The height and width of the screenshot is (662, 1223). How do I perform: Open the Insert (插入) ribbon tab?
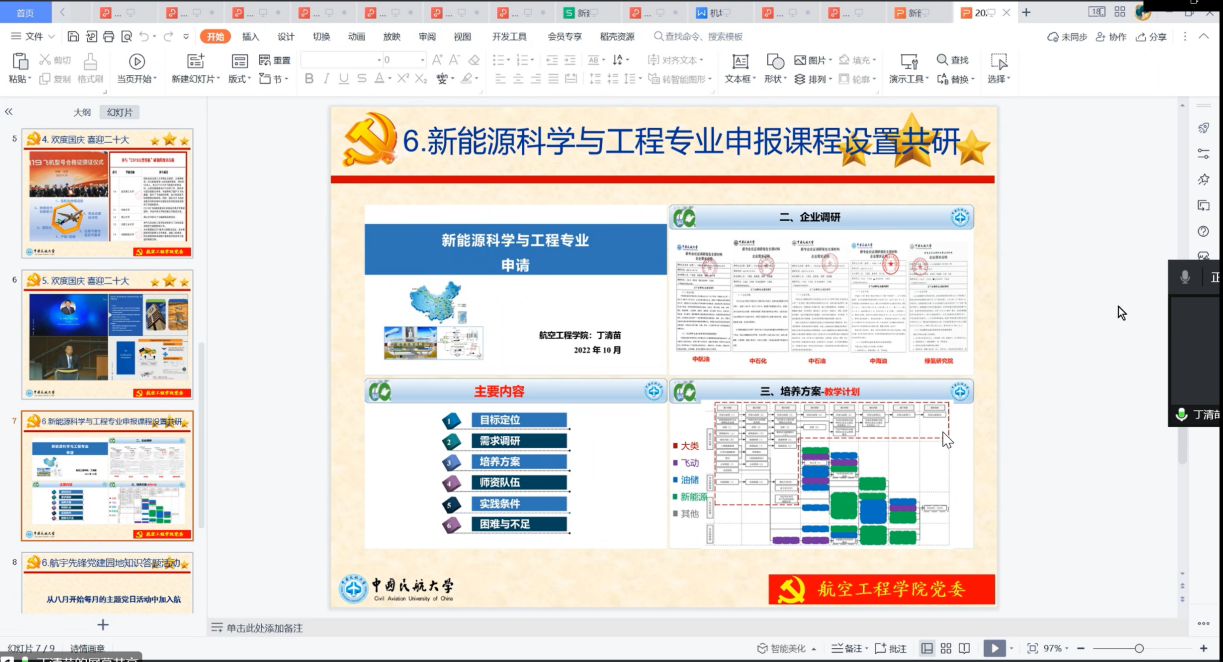(x=250, y=36)
